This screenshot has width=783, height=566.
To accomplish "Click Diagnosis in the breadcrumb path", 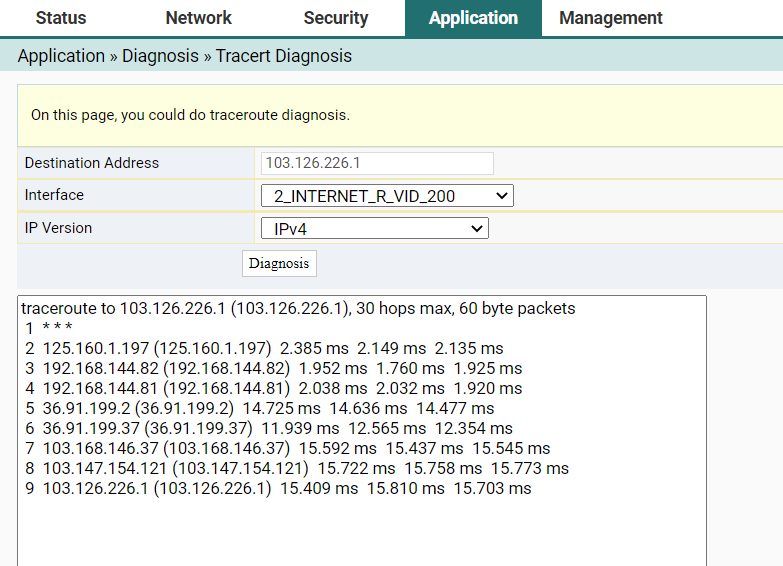I will (160, 56).
